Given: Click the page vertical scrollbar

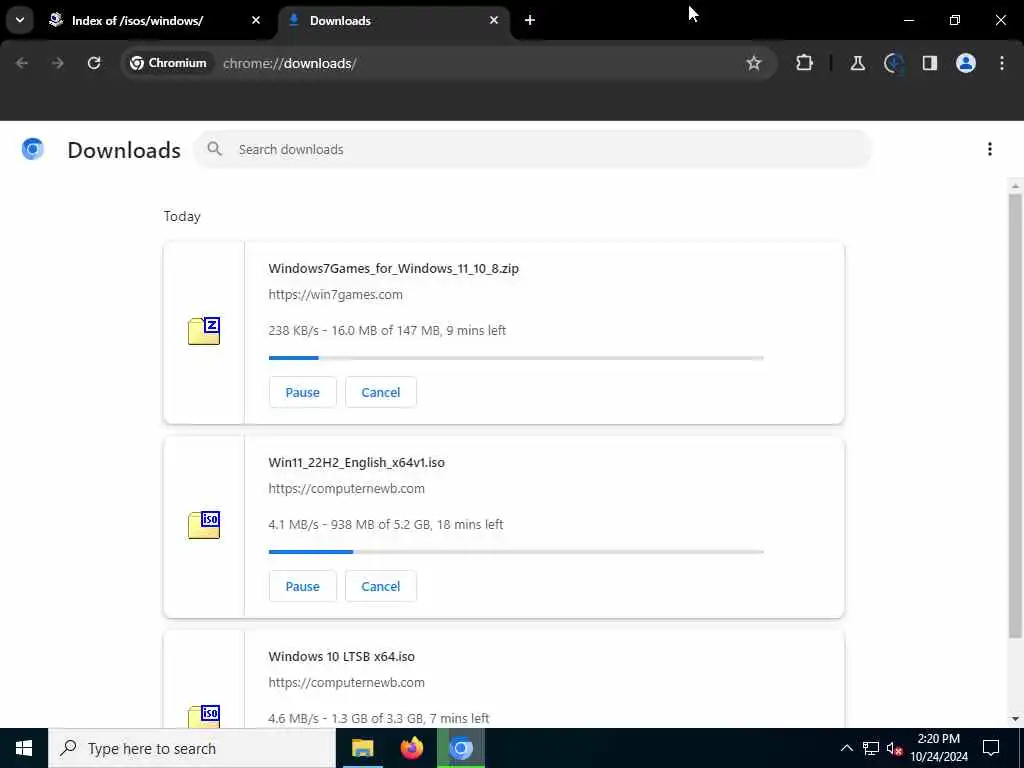Looking at the screenshot, I should tap(1015, 415).
